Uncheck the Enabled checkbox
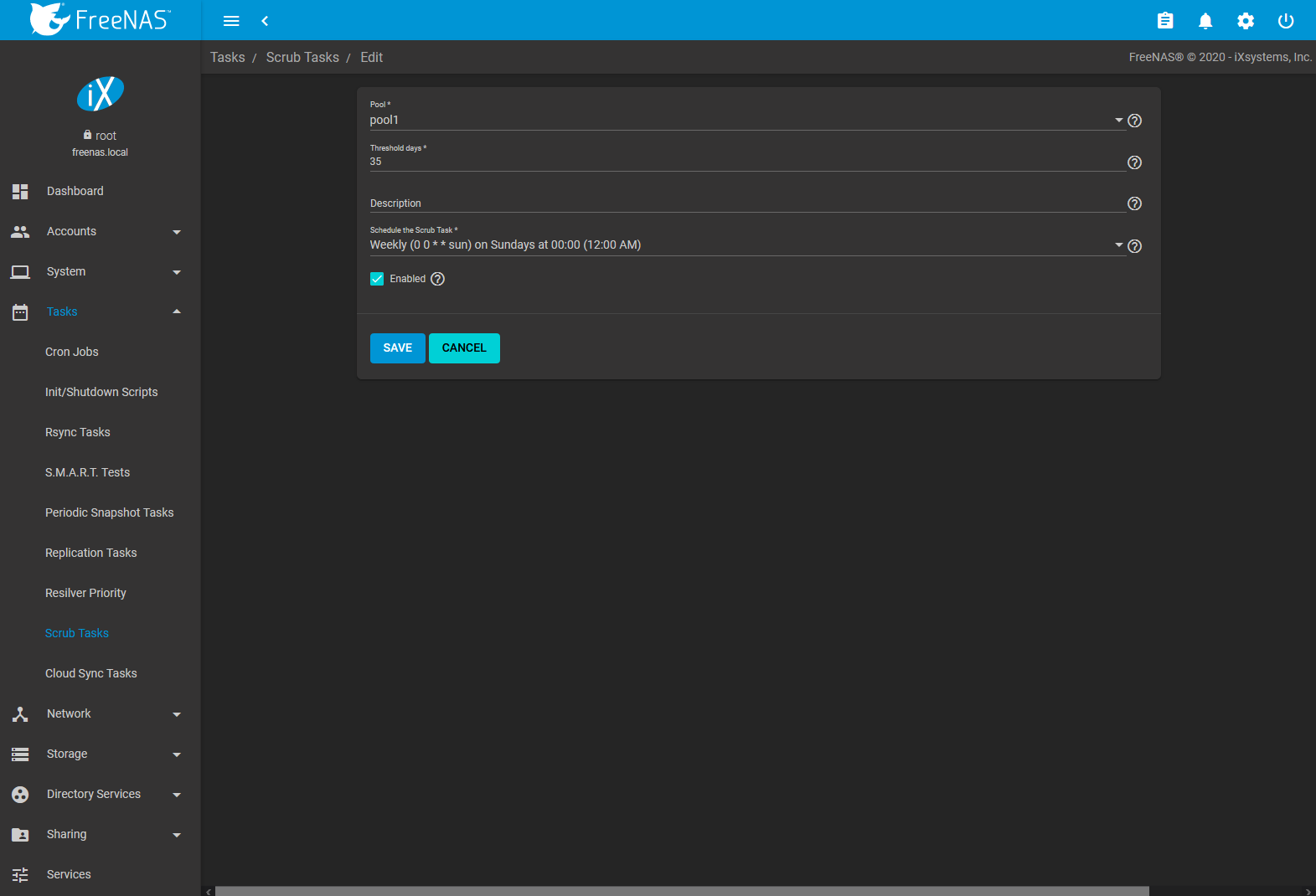The width and height of the screenshot is (1316, 896). point(377,279)
